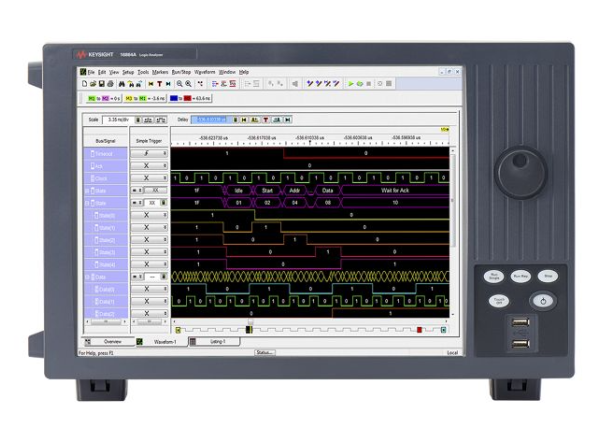
Task: Click the Clock signal row icon
Action: 92,179
